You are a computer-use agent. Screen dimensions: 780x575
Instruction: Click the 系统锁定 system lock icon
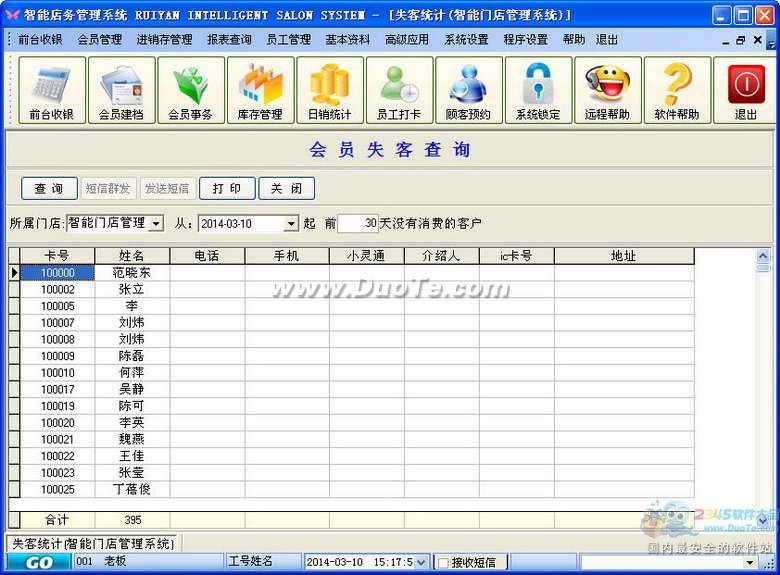tap(538, 90)
